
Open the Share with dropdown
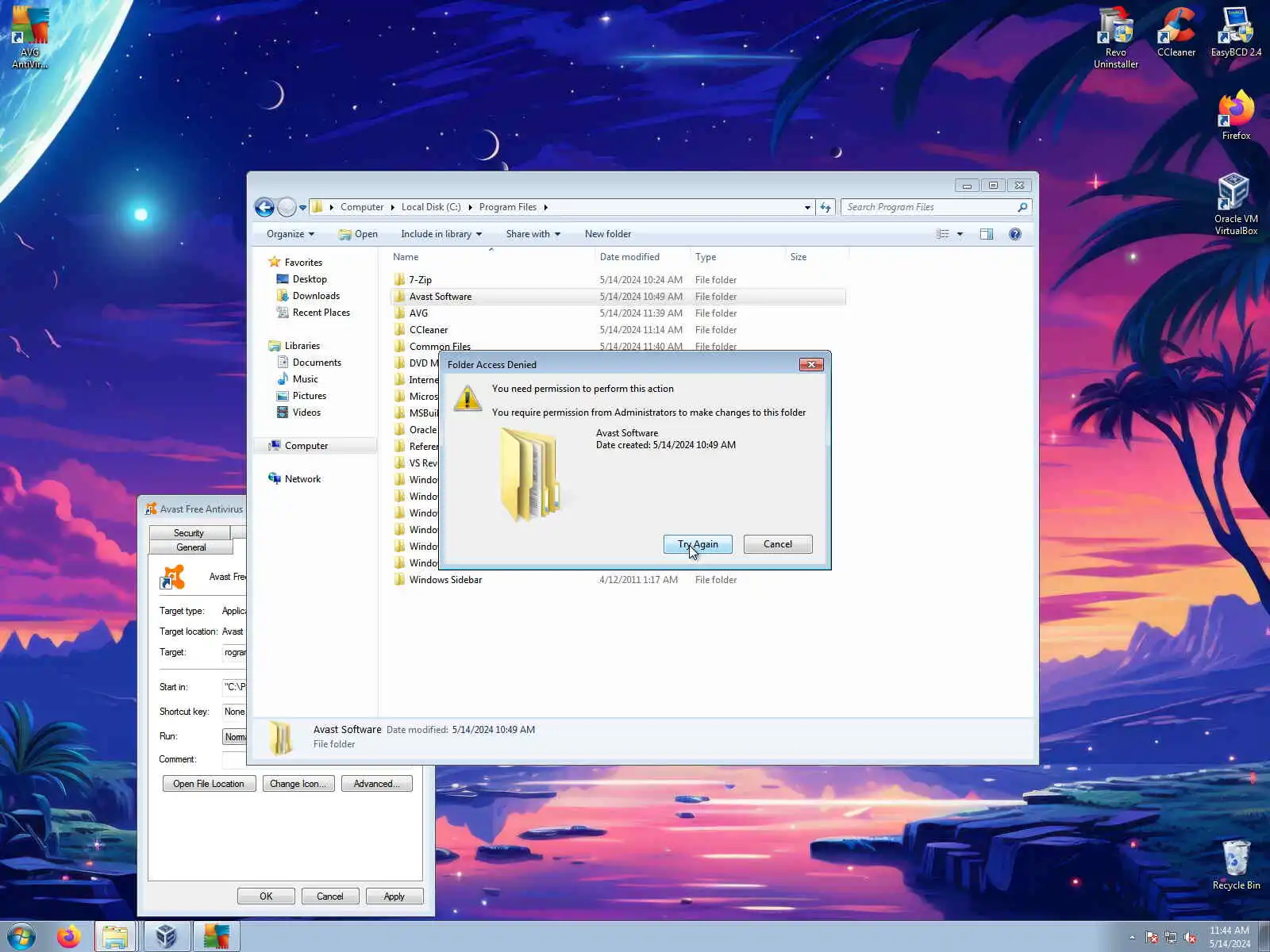[x=533, y=234]
